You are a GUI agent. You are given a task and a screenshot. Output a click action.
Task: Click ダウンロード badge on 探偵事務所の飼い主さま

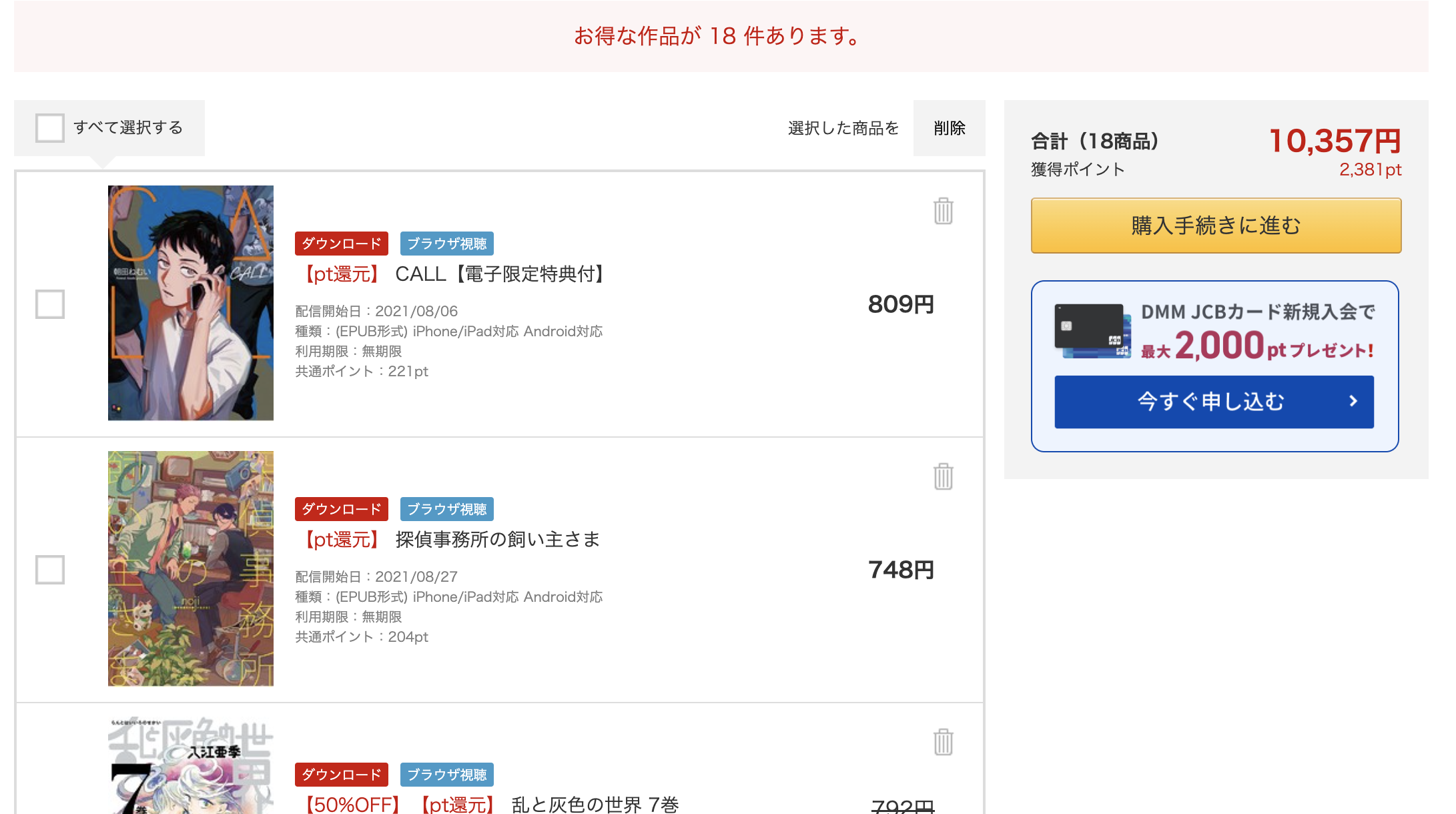click(342, 509)
